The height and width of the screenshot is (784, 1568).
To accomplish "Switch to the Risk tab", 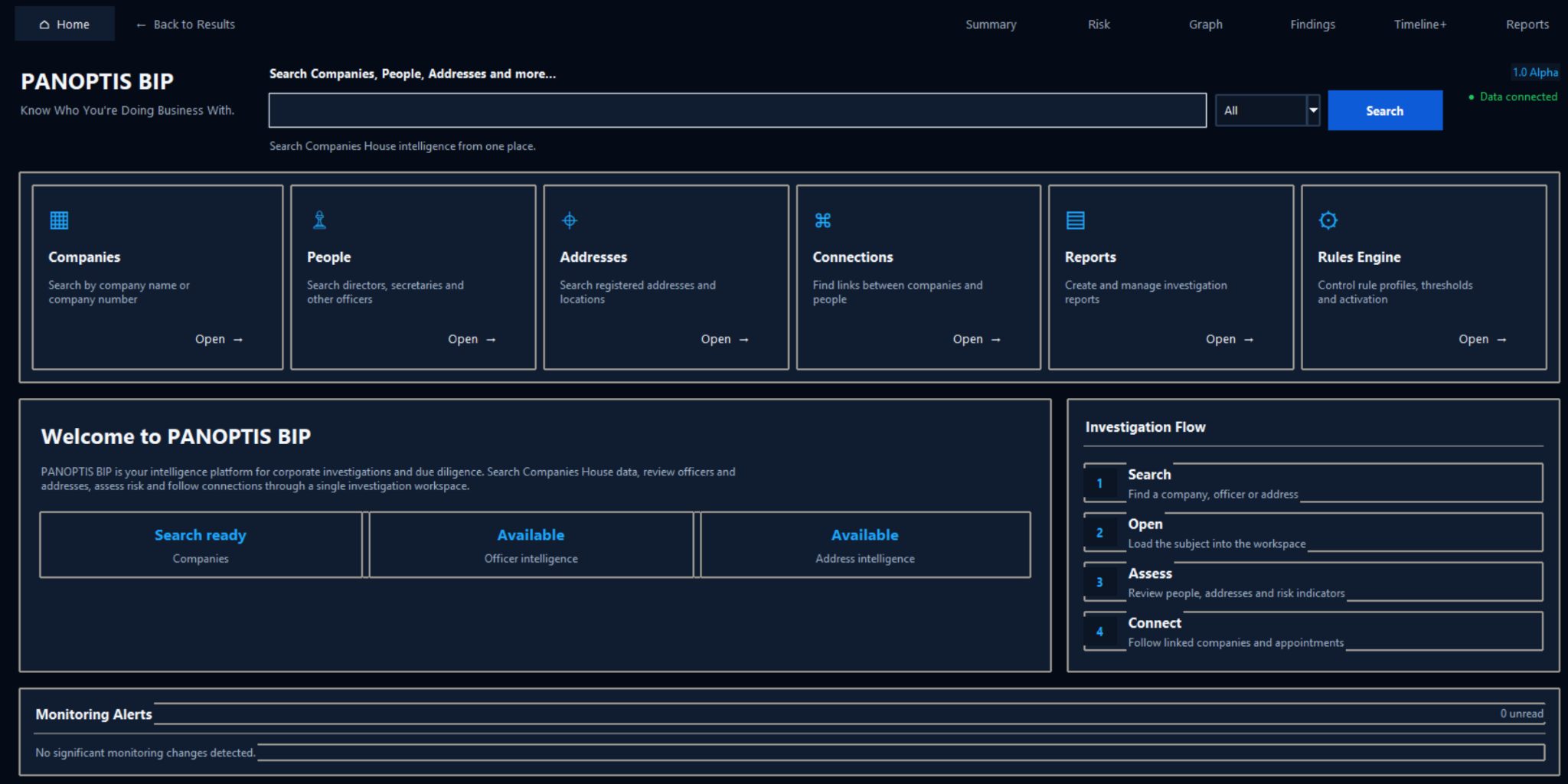I will [1099, 24].
